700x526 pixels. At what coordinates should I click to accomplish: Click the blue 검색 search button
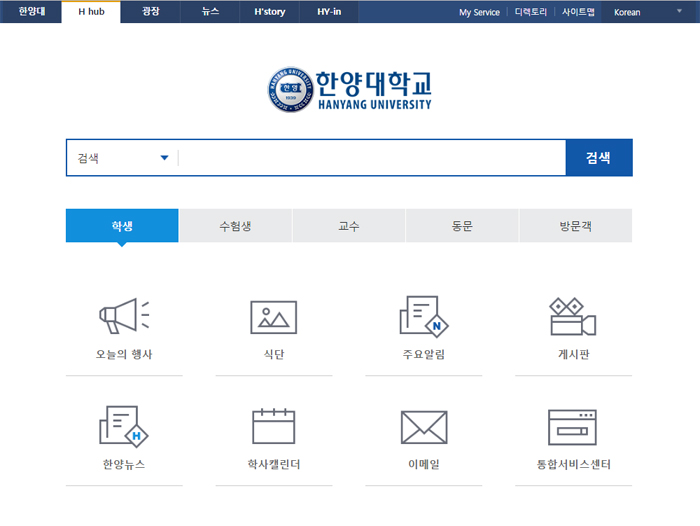click(599, 158)
